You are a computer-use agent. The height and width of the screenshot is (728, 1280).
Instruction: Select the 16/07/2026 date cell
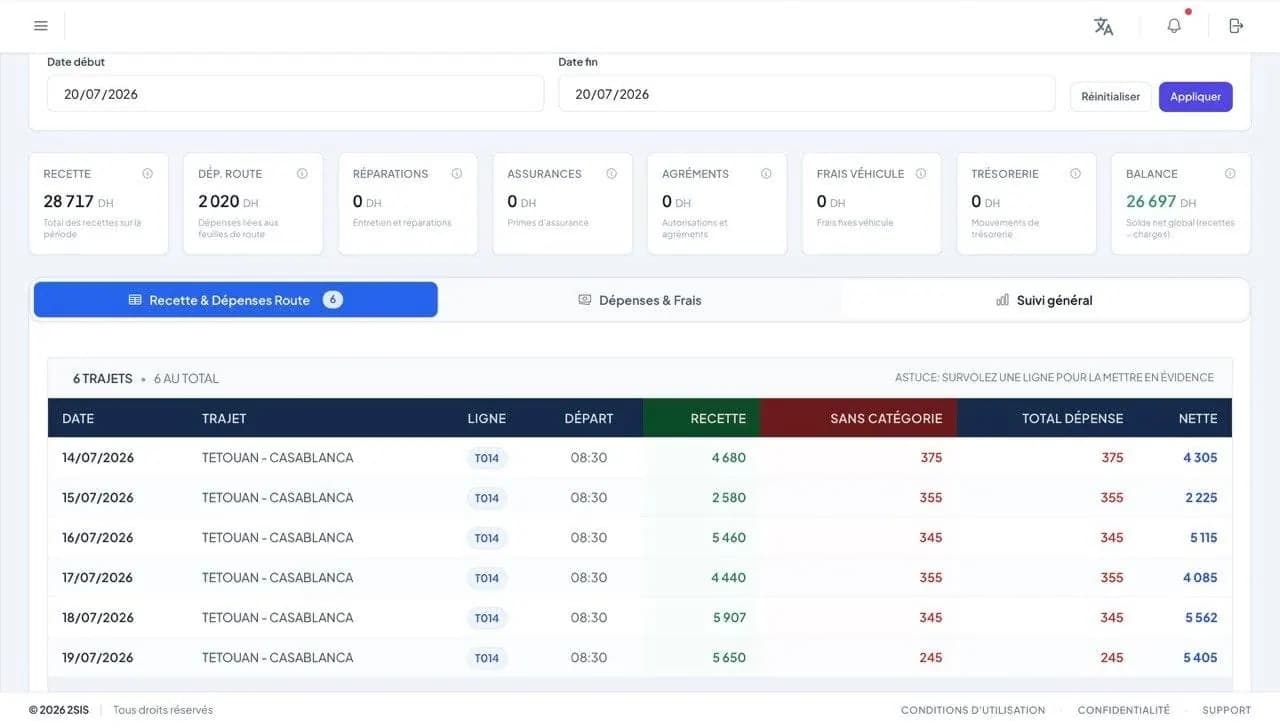tap(98, 538)
